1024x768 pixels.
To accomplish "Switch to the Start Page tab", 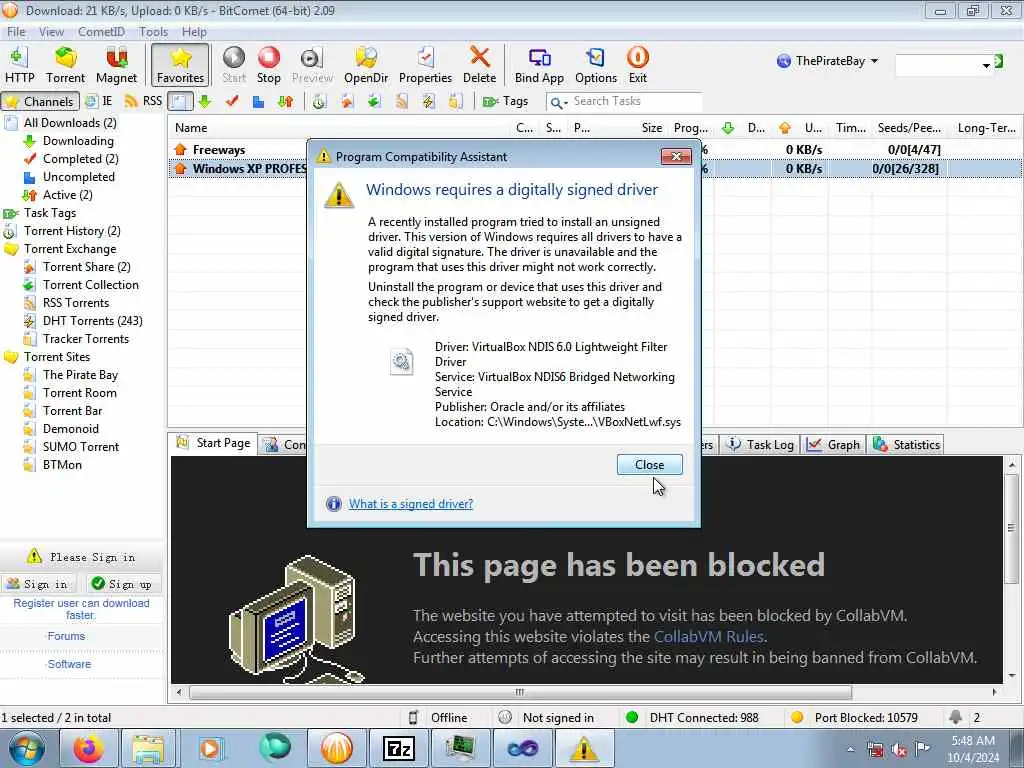I will click(x=213, y=443).
